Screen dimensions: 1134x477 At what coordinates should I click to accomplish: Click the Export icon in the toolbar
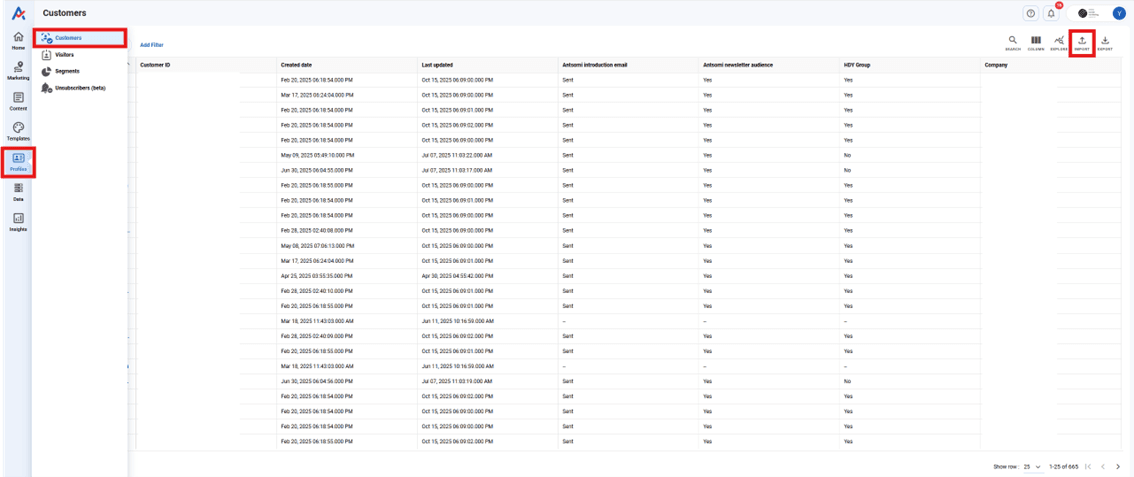[1105, 42]
